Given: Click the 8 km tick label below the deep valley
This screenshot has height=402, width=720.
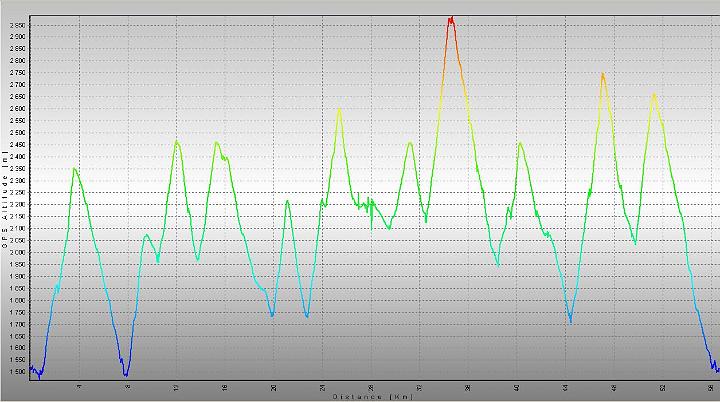Looking at the screenshot, I should click(128, 386).
